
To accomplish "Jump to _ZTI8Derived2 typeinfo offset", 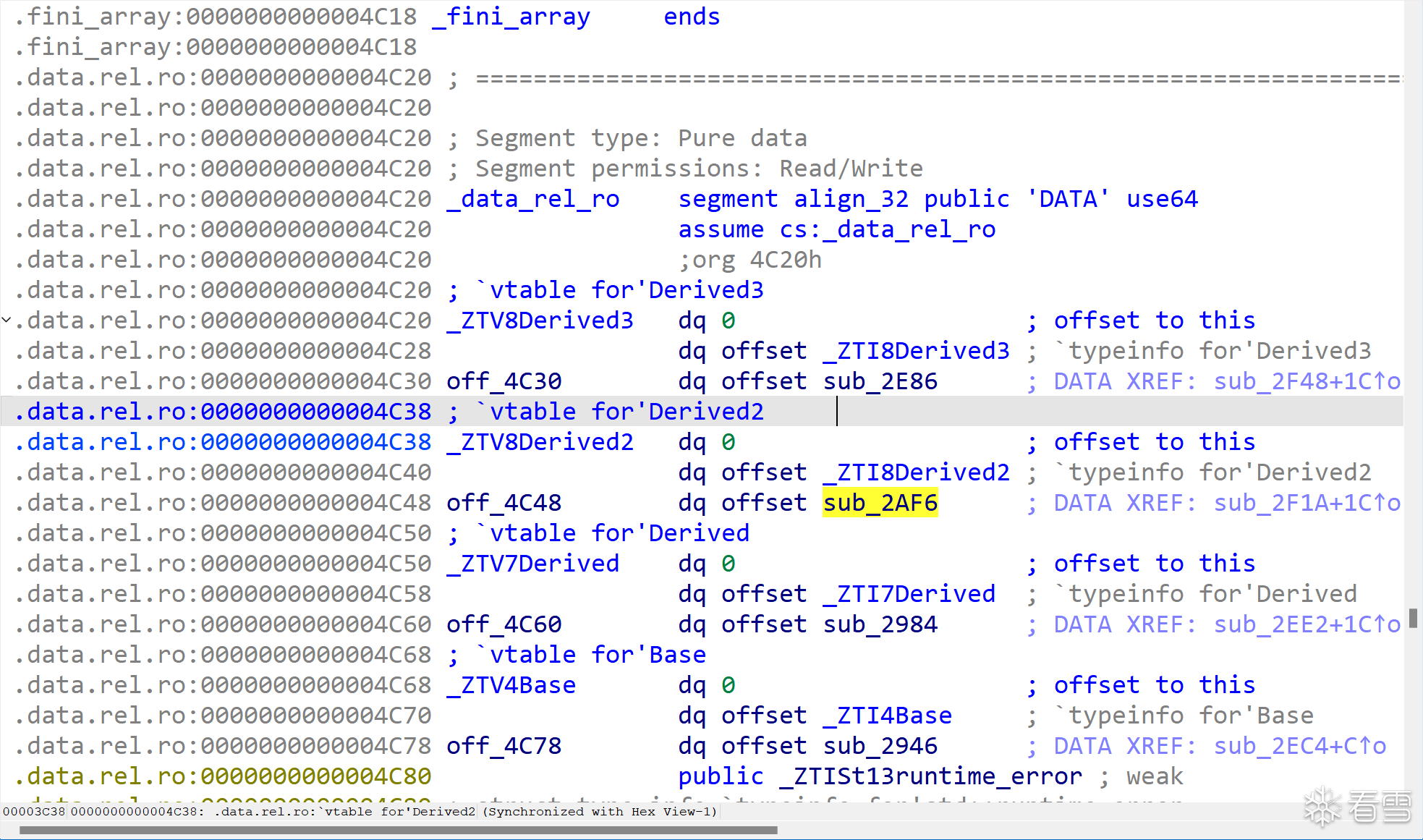I will pyautogui.click(x=916, y=472).
